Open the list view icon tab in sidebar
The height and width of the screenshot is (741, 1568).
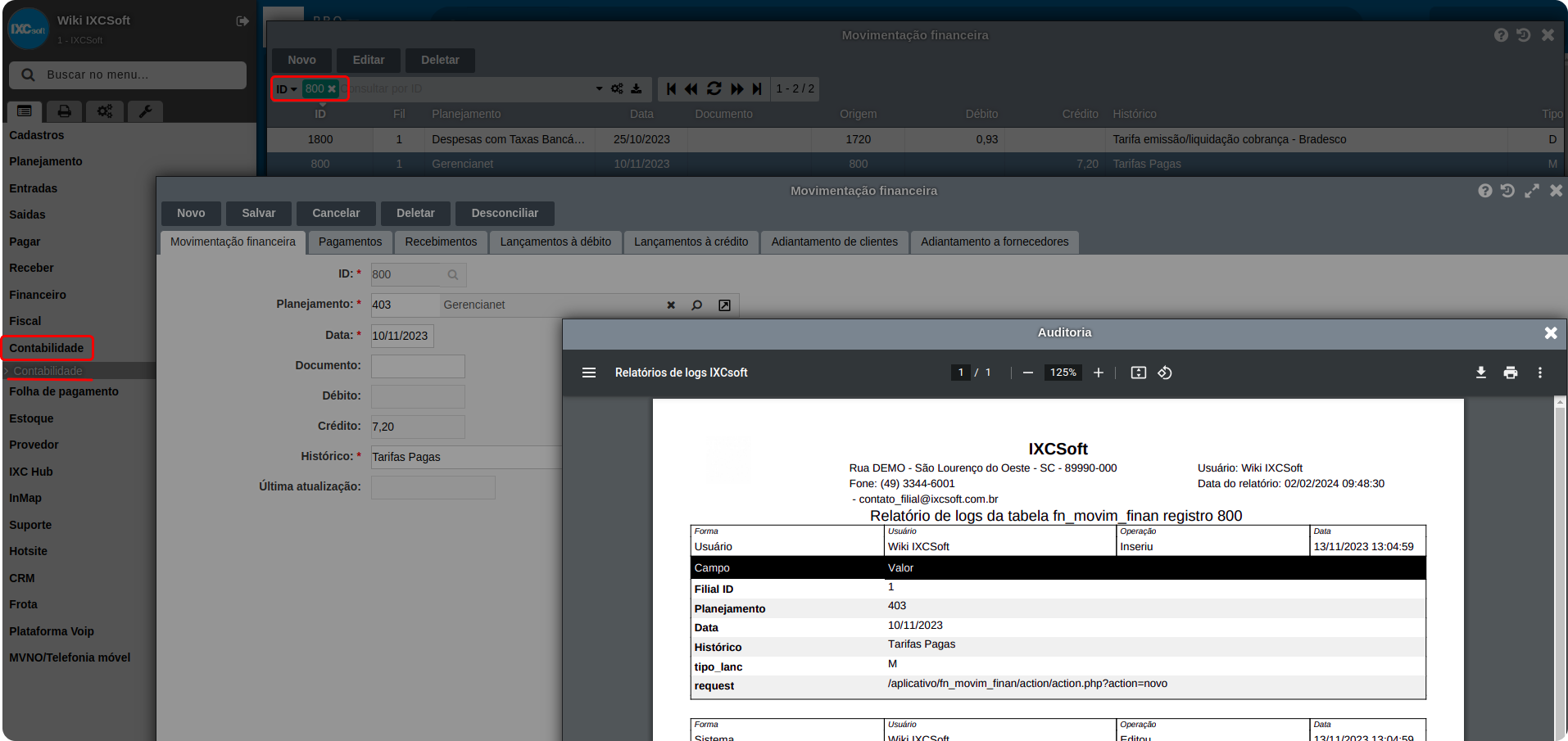pyautogui.click(x=25, y=111)
